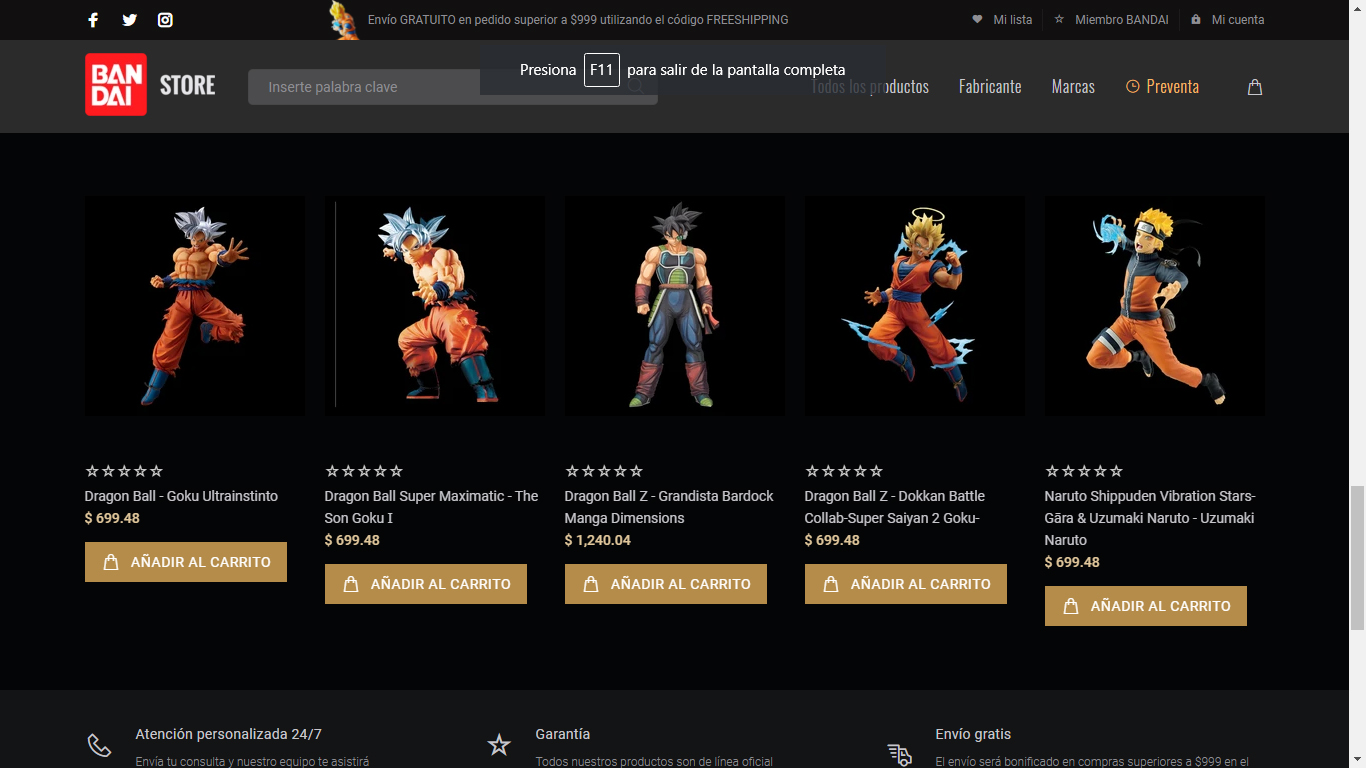Image resolution: width=1366 pixels, height=768 pixels.
Task: Open the Fabricante menu
Action: click(x=989, y=87)
